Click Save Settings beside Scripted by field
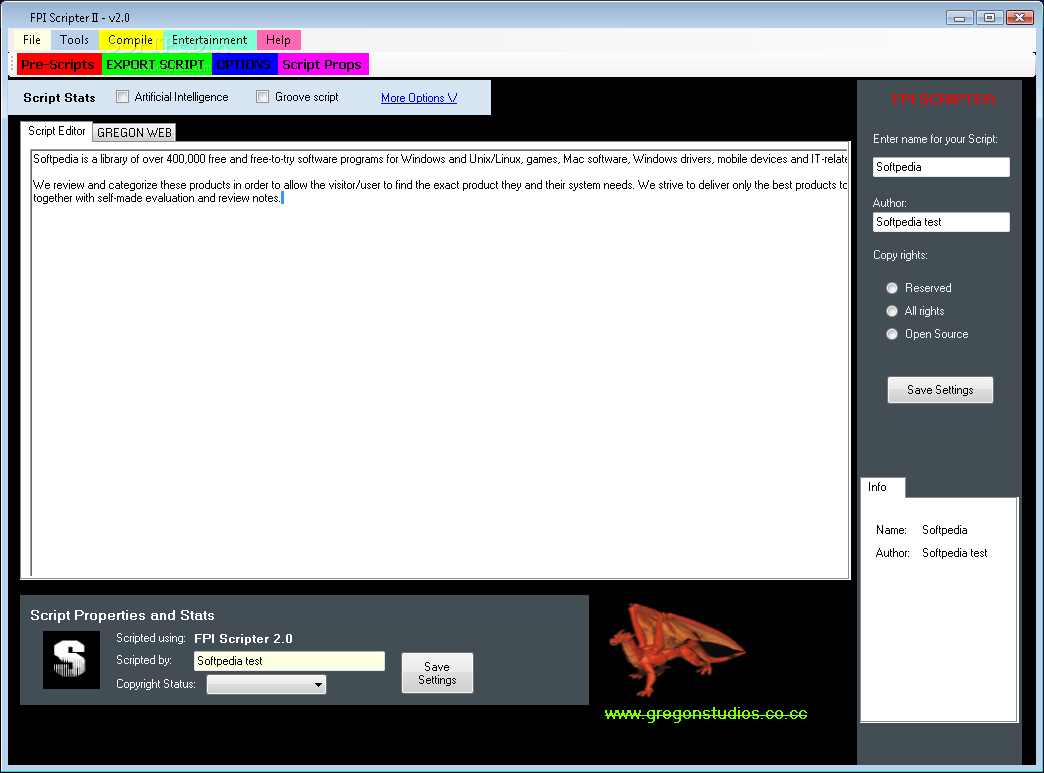Screen dimensions: 1044x773 [437, 673]
